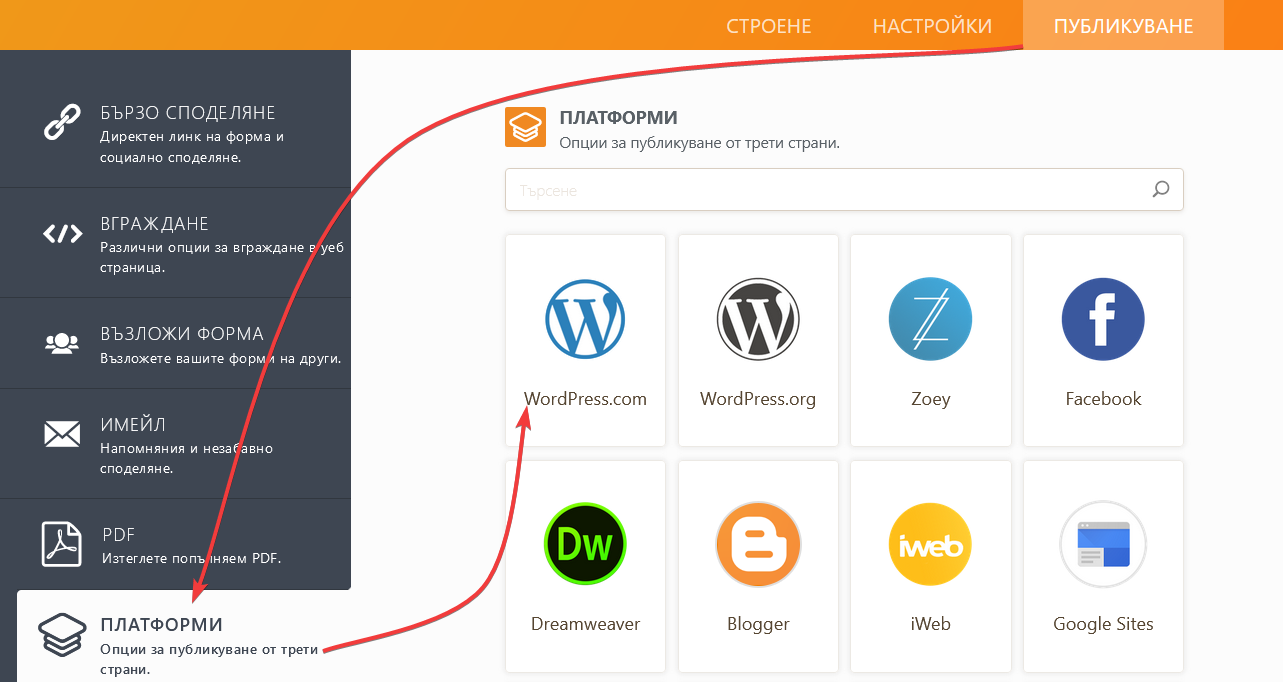Click text Директен линк на форма и социално споделяне.

[x=192, y=147]
